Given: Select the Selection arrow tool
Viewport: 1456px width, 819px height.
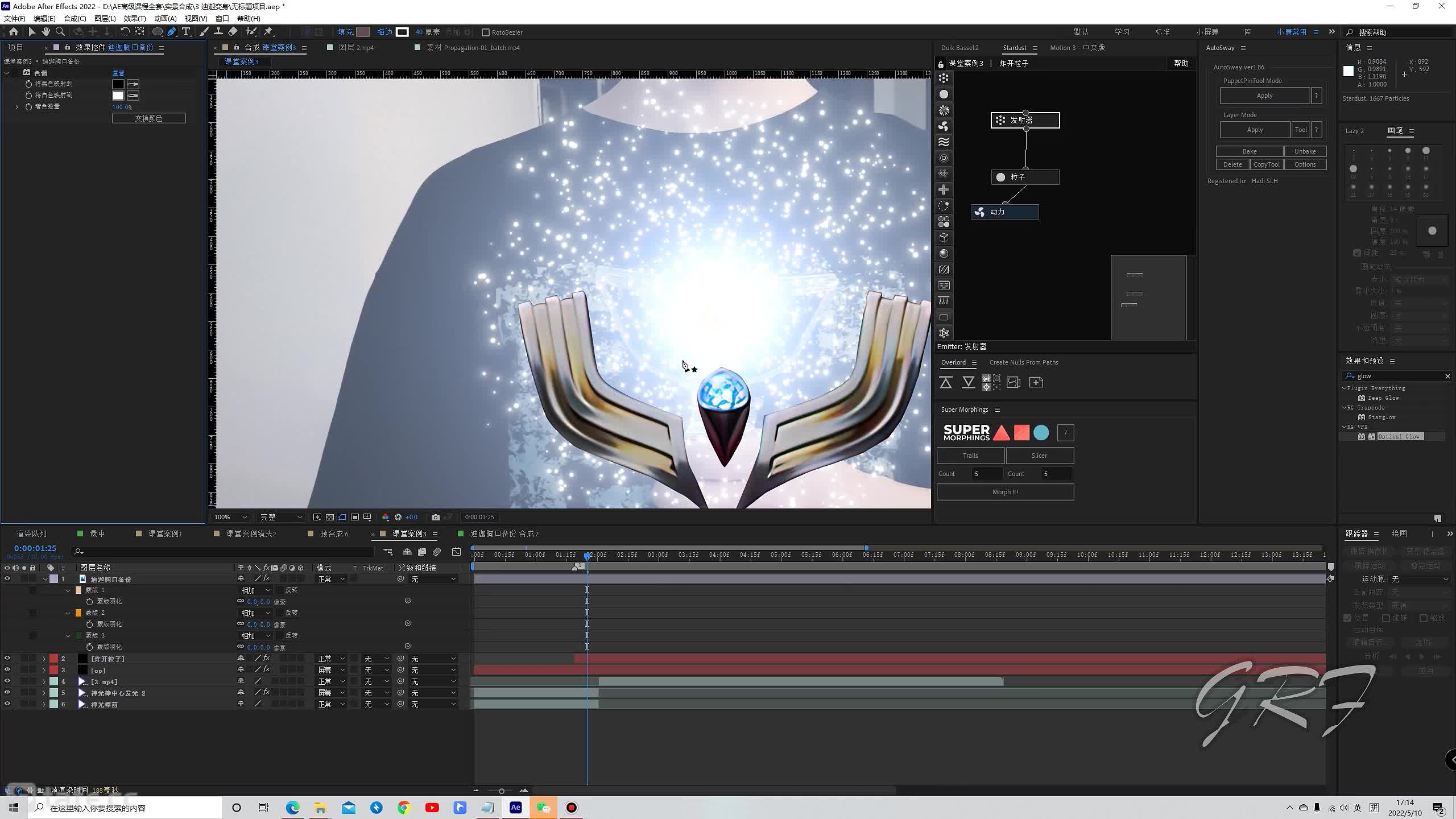Looking at the screenshot, I should click(31, 32).
